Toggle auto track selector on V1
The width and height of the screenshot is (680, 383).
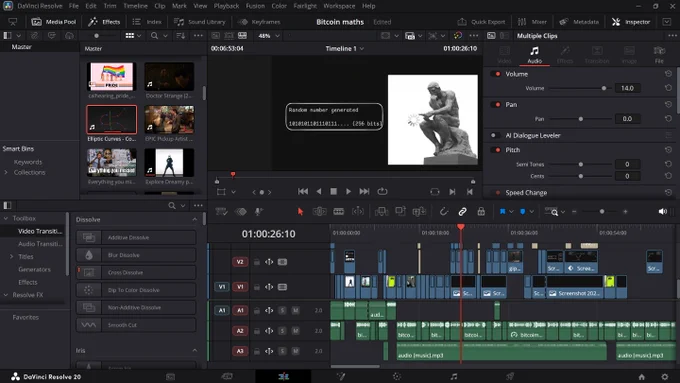click(269, 287)
